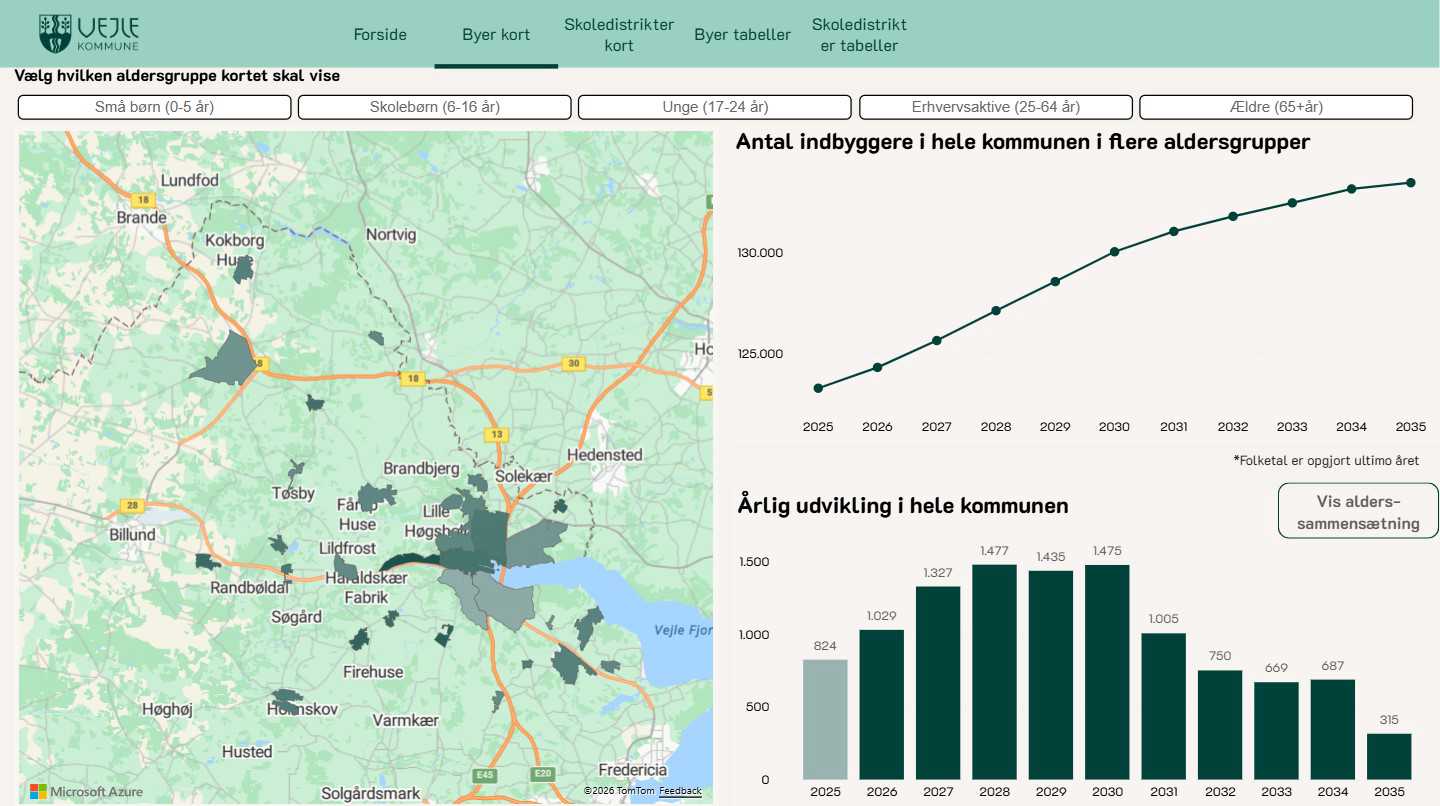The width and height of the screenshot is (1440, 806).
Task: Click the Vejle Kommune logo
Action: point(89,34)
